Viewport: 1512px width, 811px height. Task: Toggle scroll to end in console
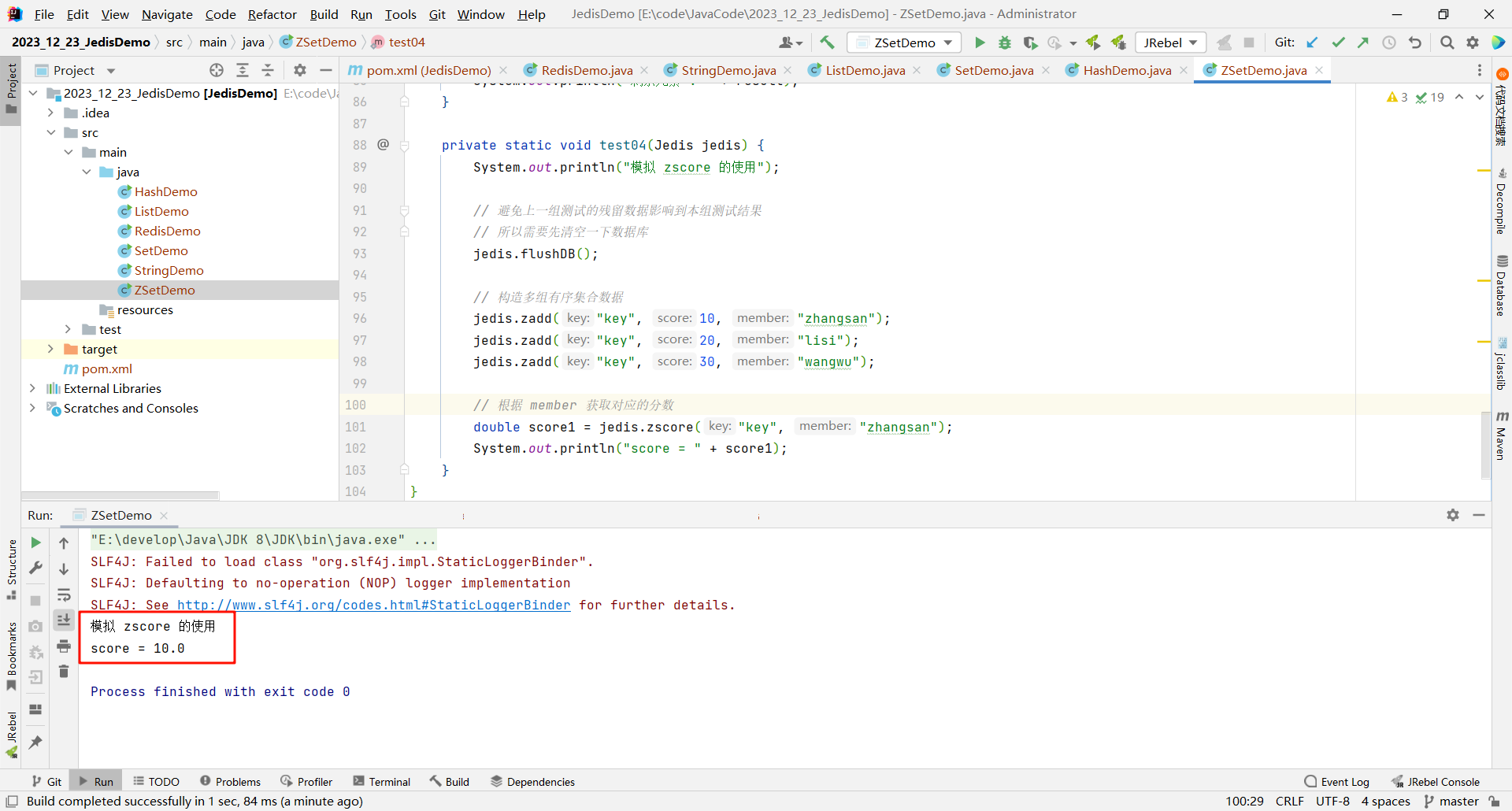[64, 620]
